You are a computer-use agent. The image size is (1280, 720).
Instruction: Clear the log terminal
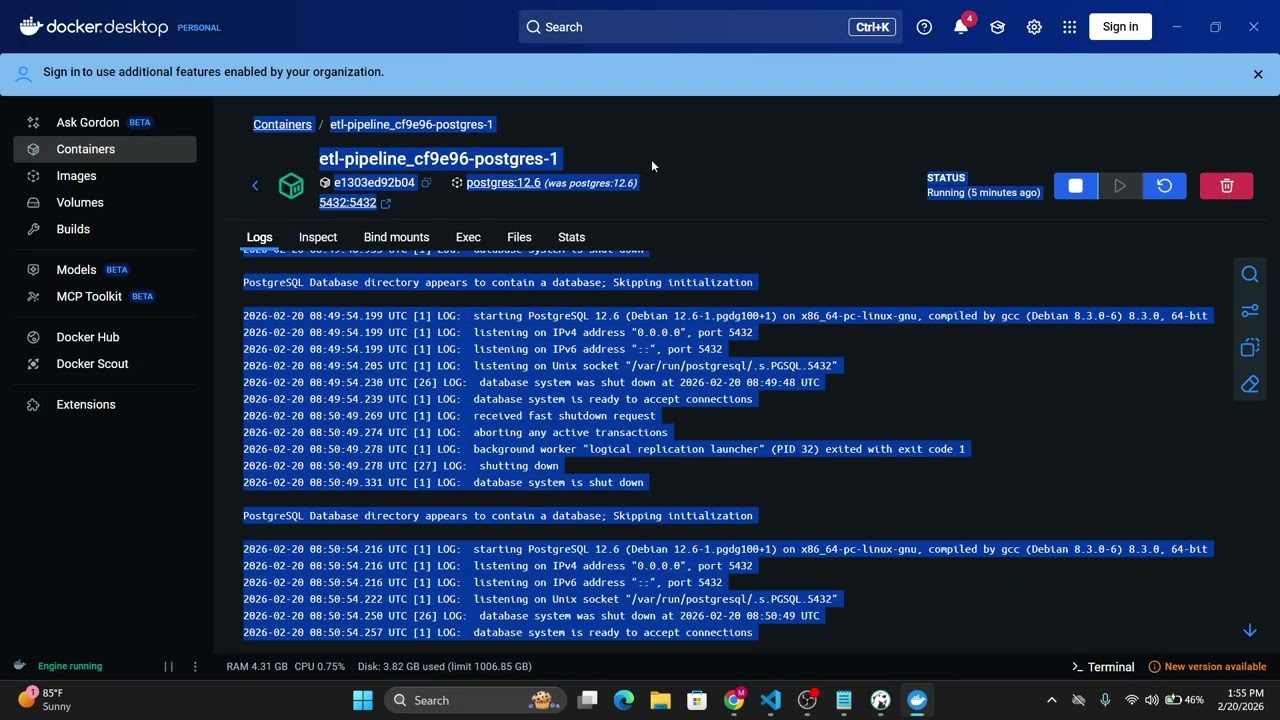(1250, 384)
